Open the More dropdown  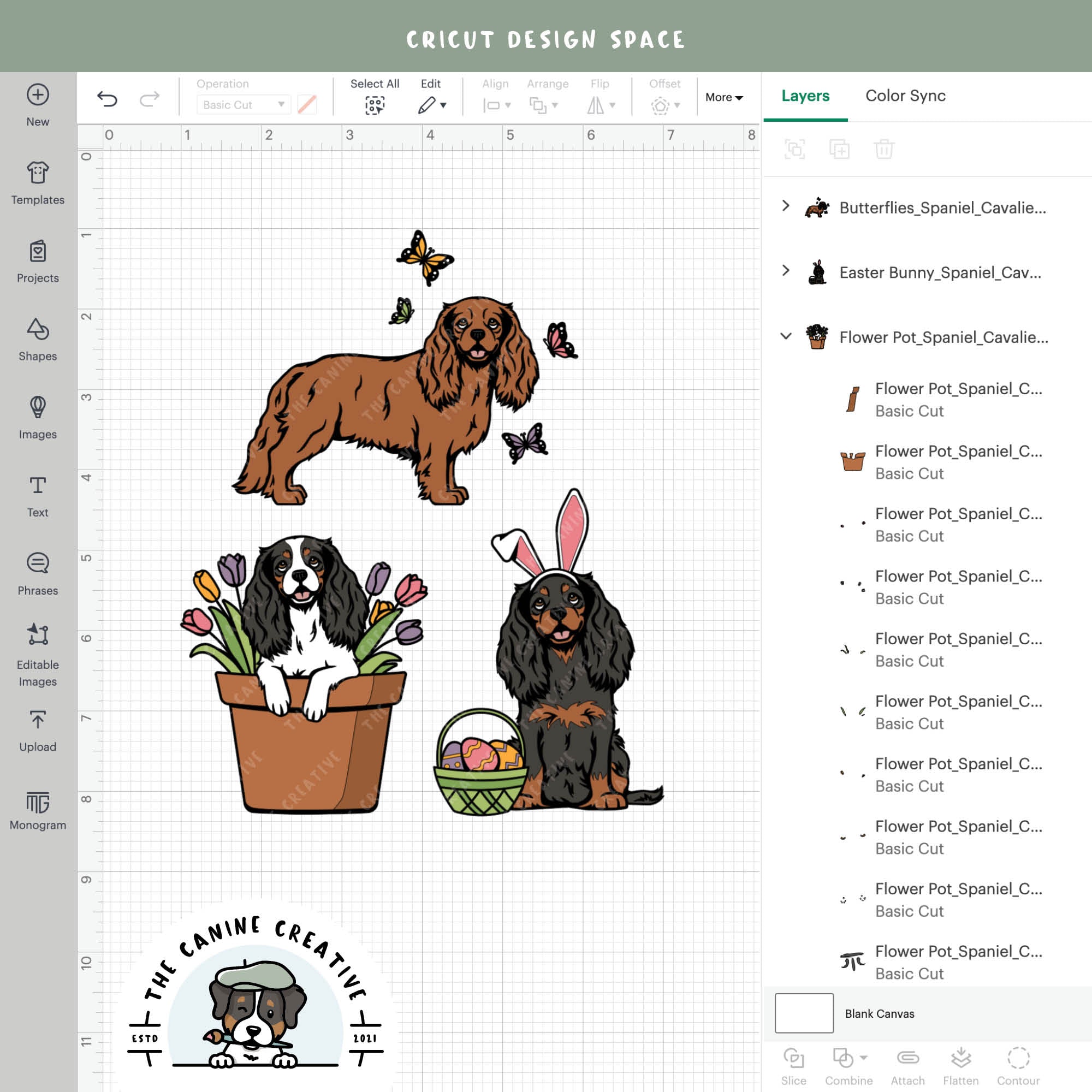pos(724,97)
